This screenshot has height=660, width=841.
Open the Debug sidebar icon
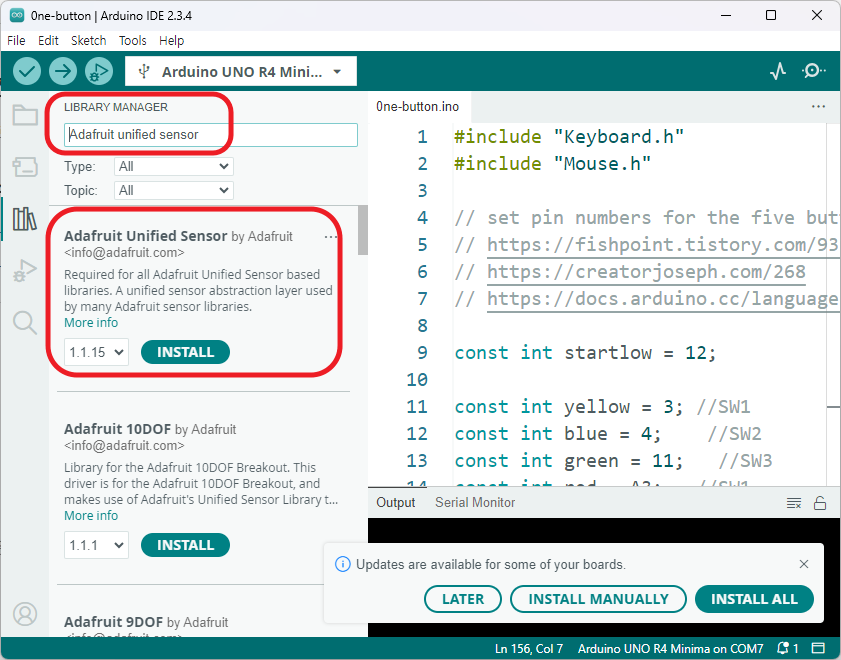(25, 270)
